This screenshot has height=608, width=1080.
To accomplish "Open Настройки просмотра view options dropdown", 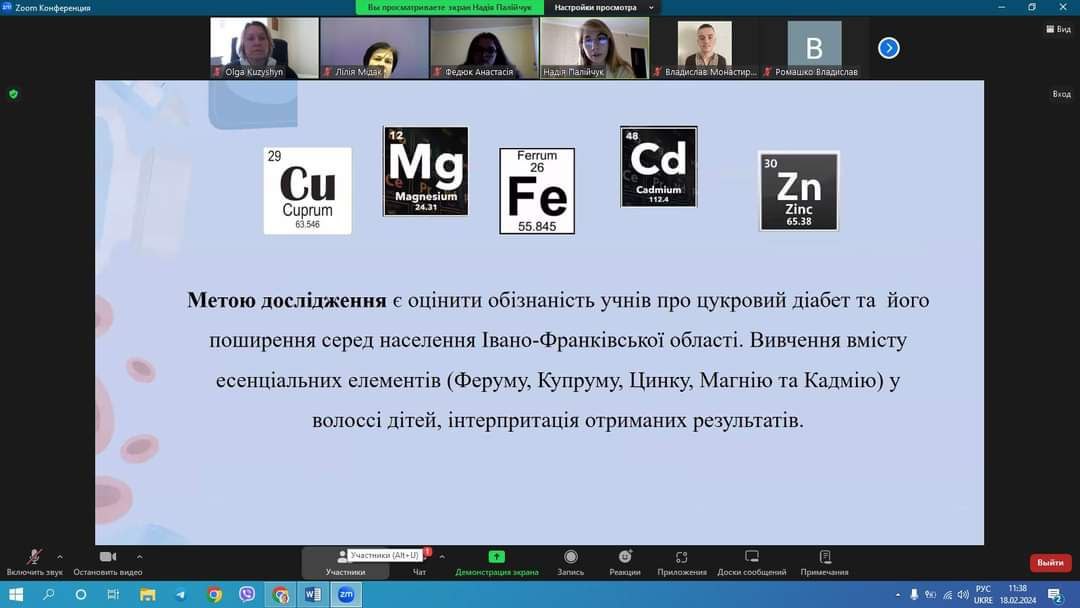I will (x=605, y=7).
